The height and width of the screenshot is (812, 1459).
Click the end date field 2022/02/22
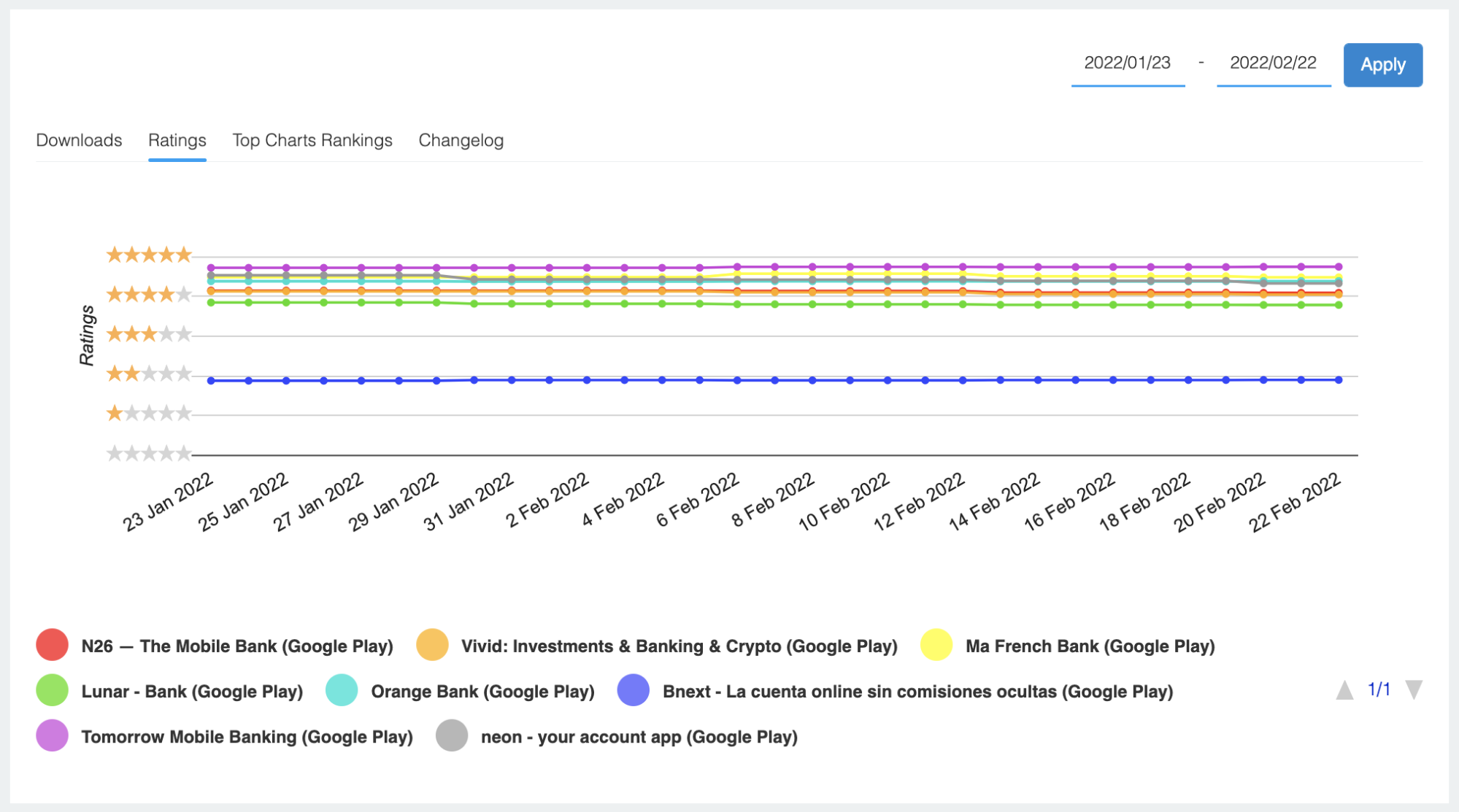tap(1273, 63)
